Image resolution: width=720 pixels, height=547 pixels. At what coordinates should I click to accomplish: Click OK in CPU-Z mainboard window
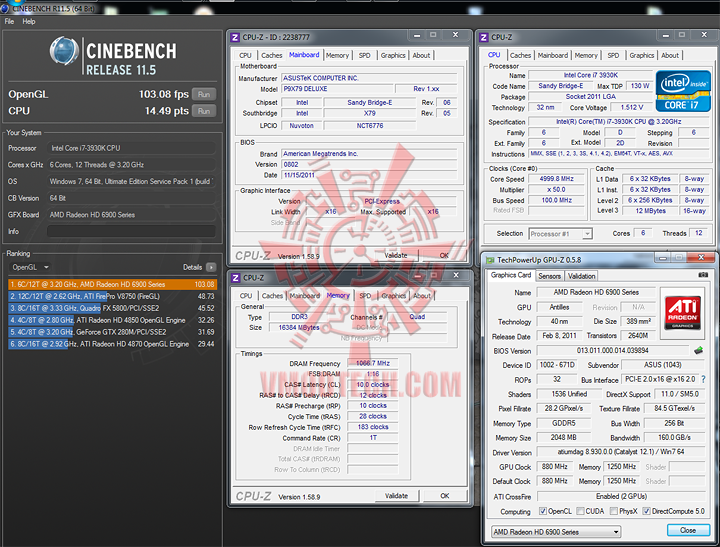point(444,255)
